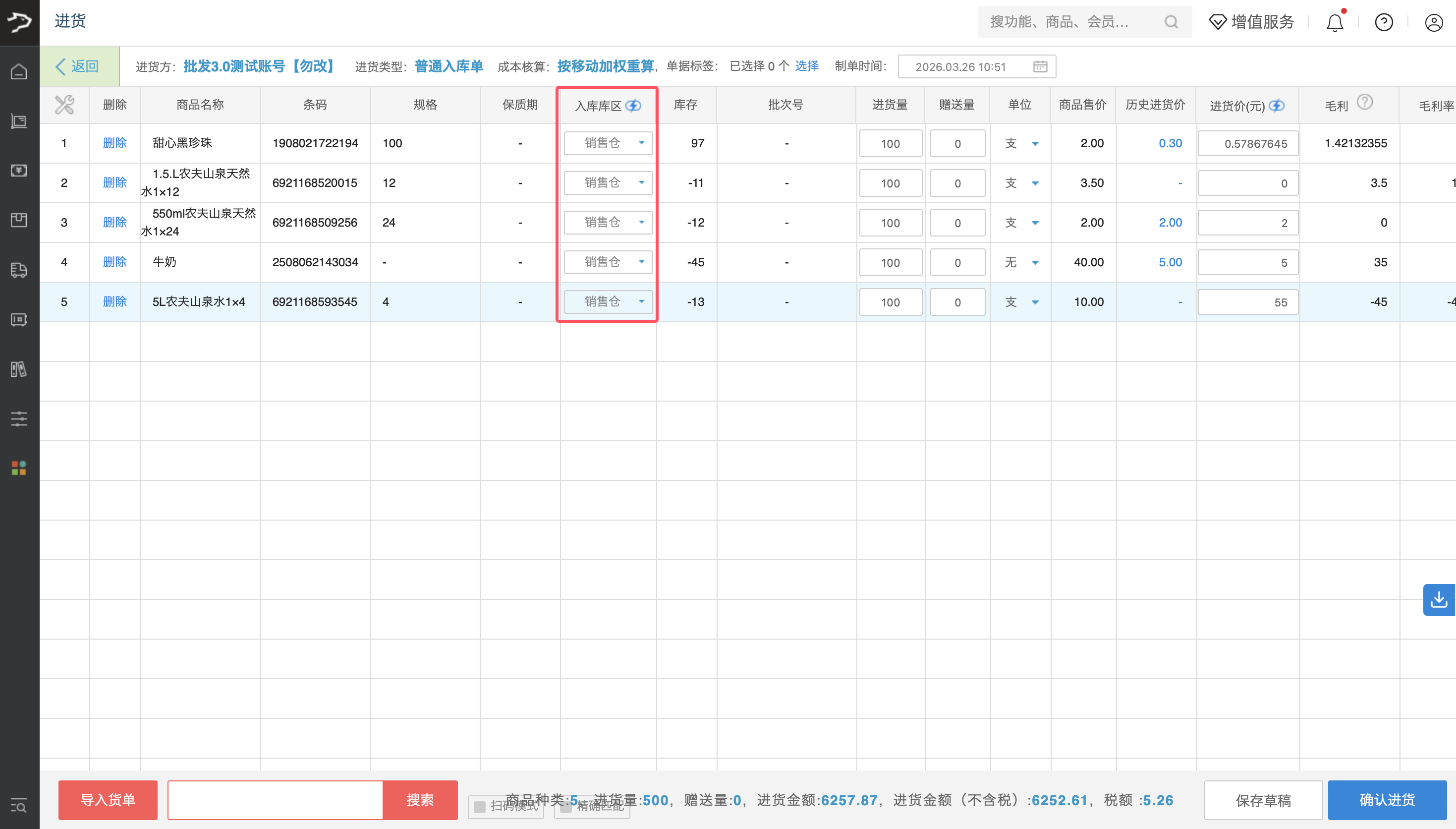Select the finance (¥) icon in sidebar
This screenshot has width=1456, height=829.
click(19, 171)
